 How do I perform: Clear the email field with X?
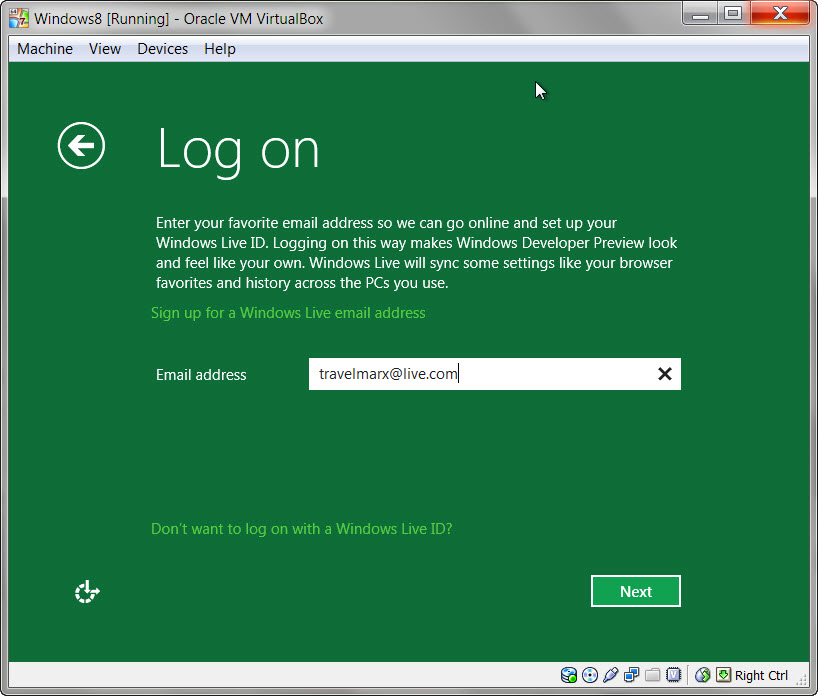click(x=664, y=374)
